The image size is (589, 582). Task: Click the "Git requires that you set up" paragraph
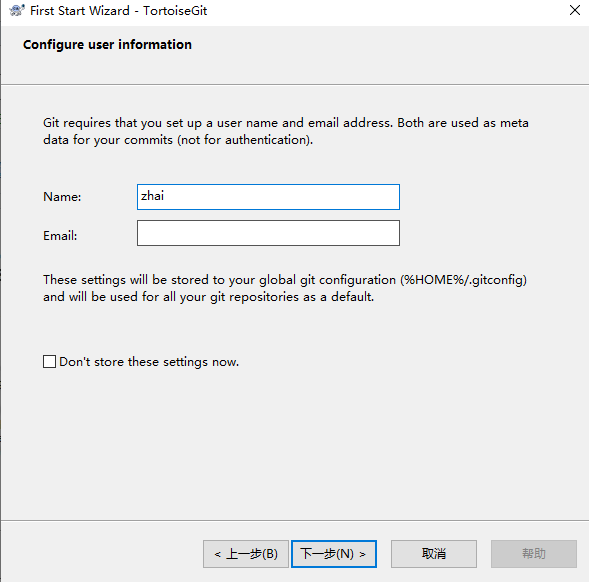[286, 131]
